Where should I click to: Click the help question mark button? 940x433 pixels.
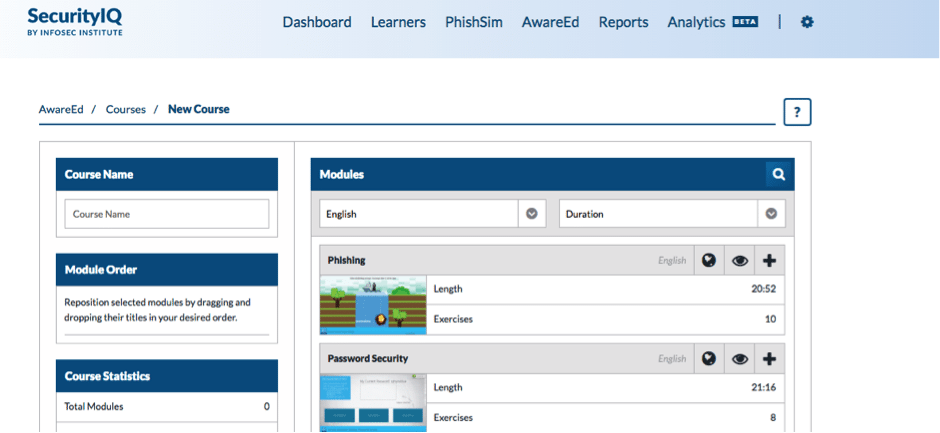pos(796,113)
